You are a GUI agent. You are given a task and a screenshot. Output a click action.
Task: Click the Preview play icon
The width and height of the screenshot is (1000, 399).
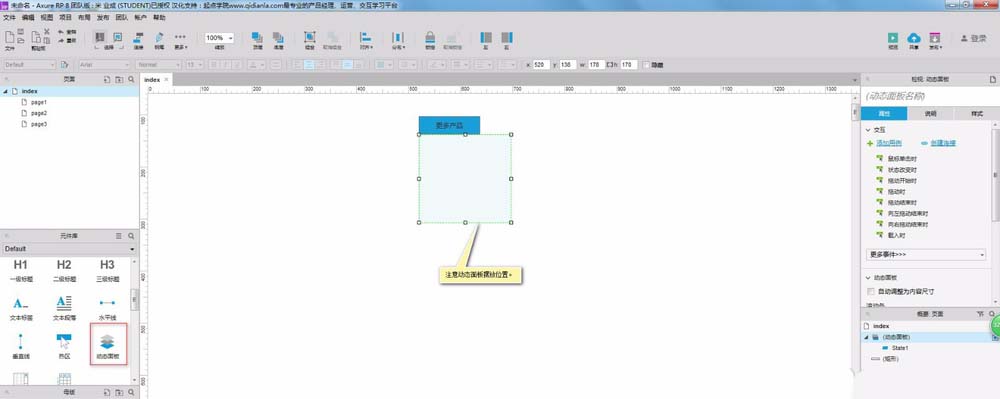pos(893,38)
